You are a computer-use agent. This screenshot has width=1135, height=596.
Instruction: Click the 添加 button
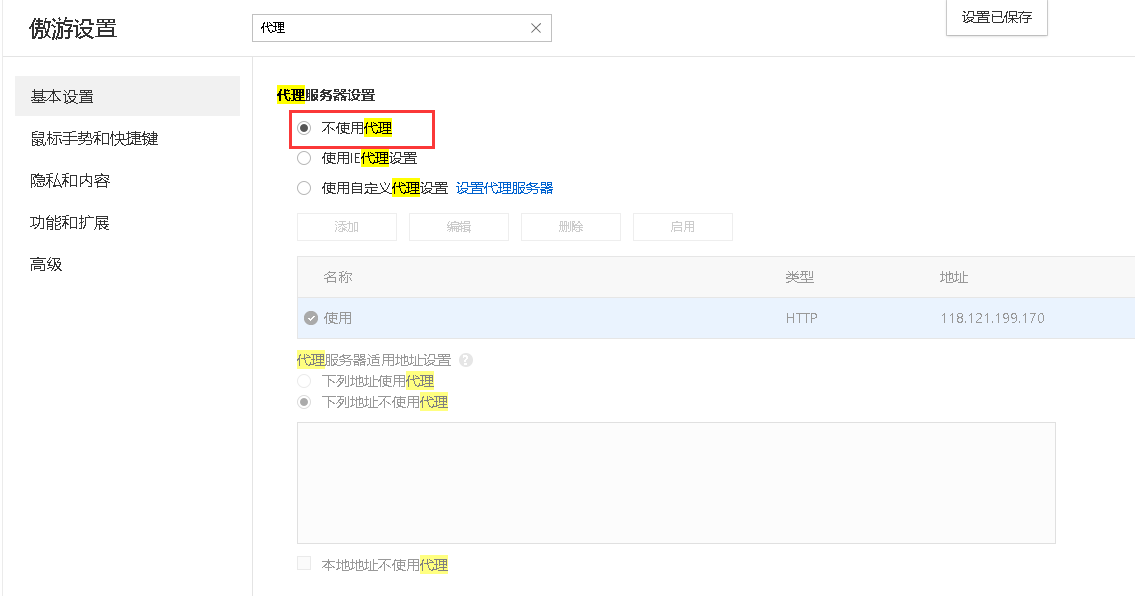click(347, 227)
